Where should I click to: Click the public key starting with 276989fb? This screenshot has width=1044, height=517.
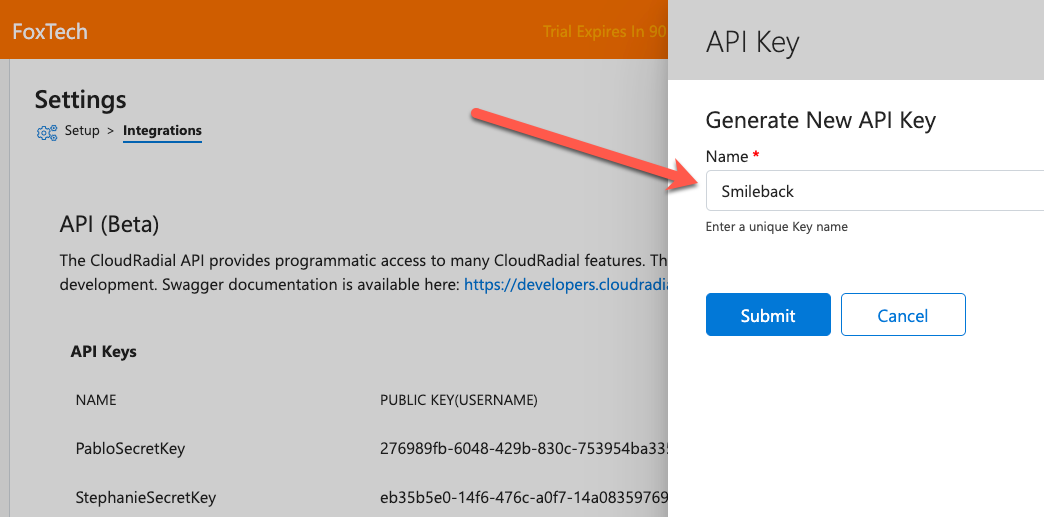tap(523, 448)
